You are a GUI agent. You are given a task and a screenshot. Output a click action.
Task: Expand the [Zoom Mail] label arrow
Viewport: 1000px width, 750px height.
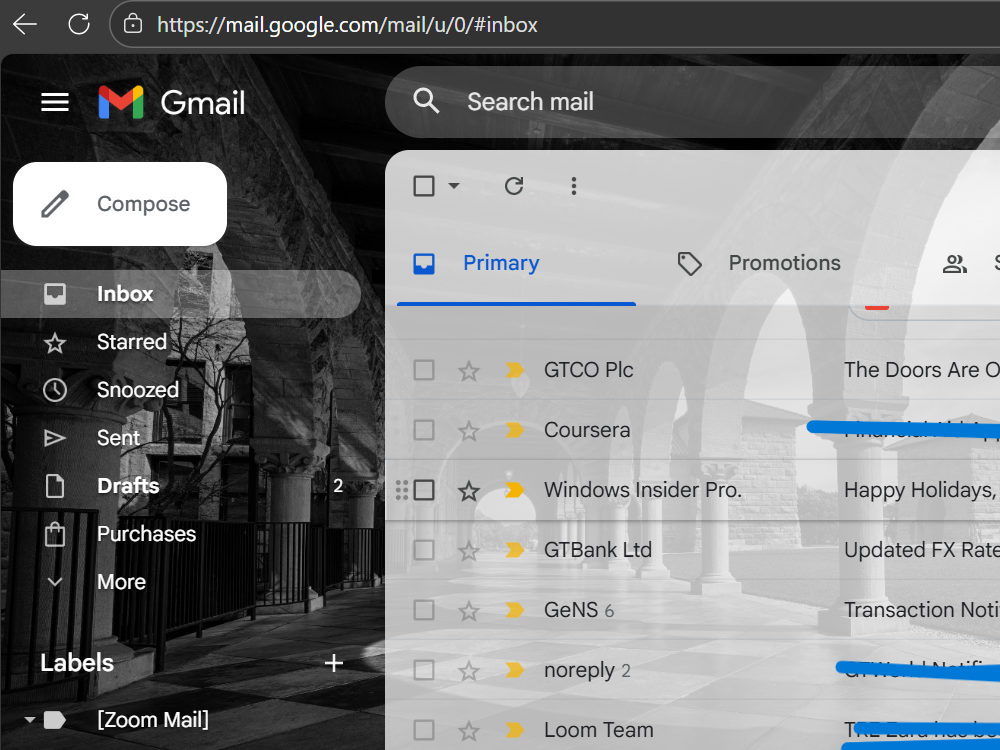click(29, 719)
